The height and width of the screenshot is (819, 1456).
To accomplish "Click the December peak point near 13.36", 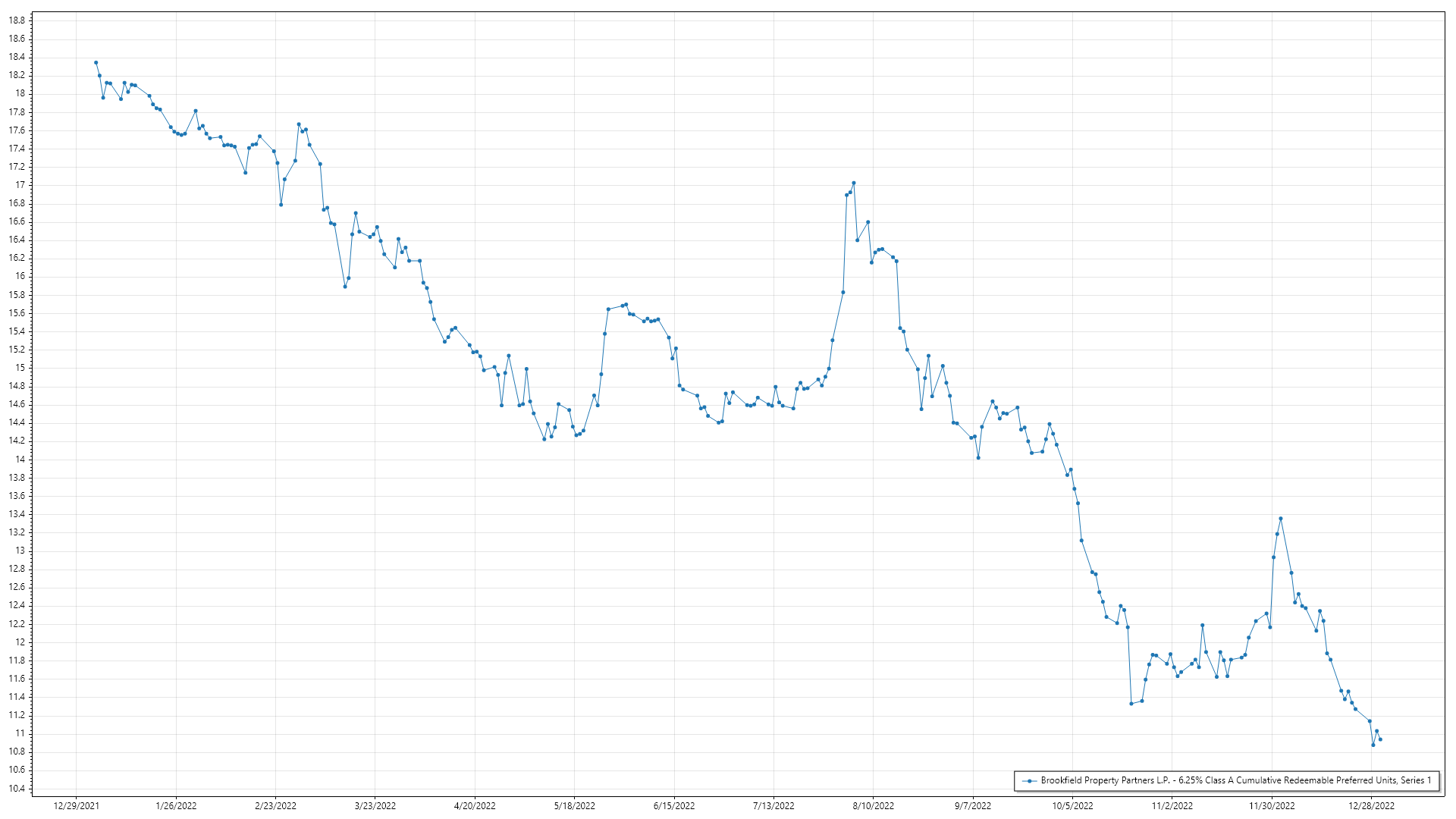I will [x=1280, y=519].
